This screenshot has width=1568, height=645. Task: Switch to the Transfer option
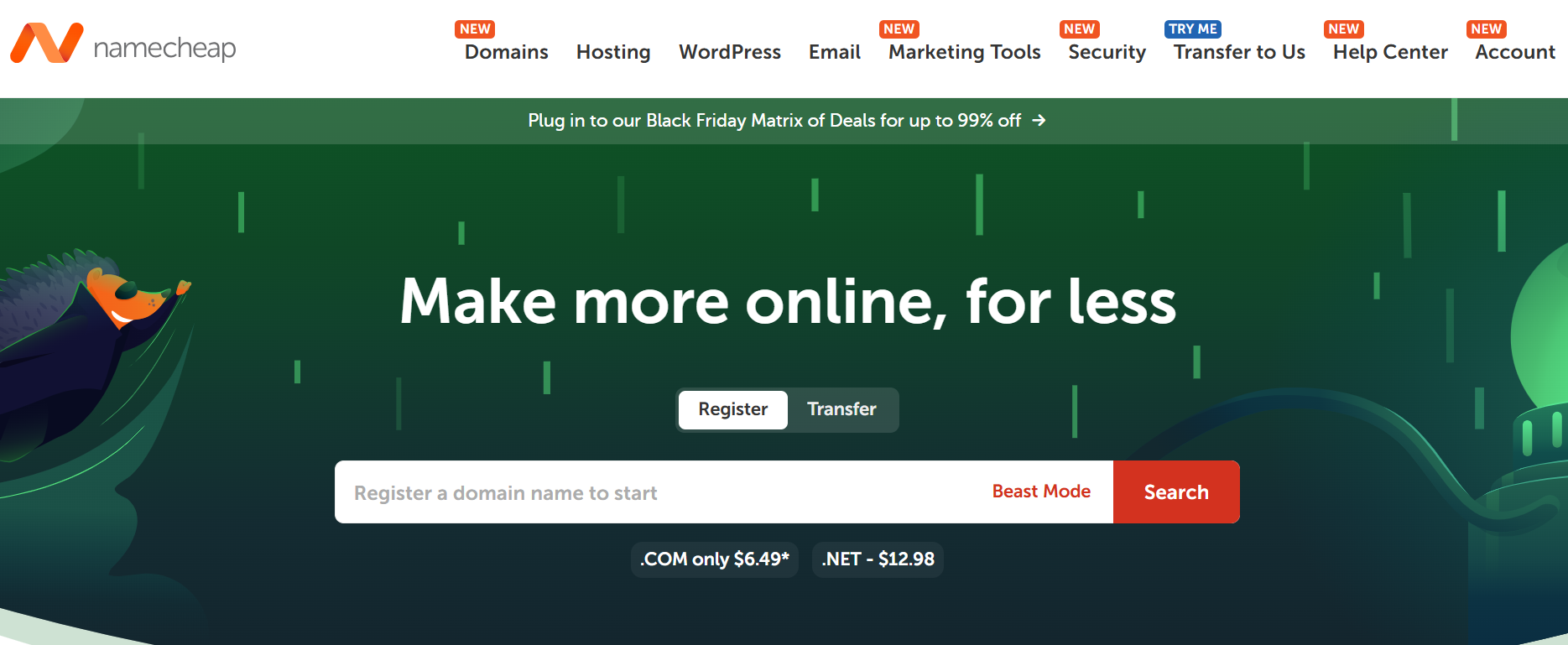(x=841, y=409)
